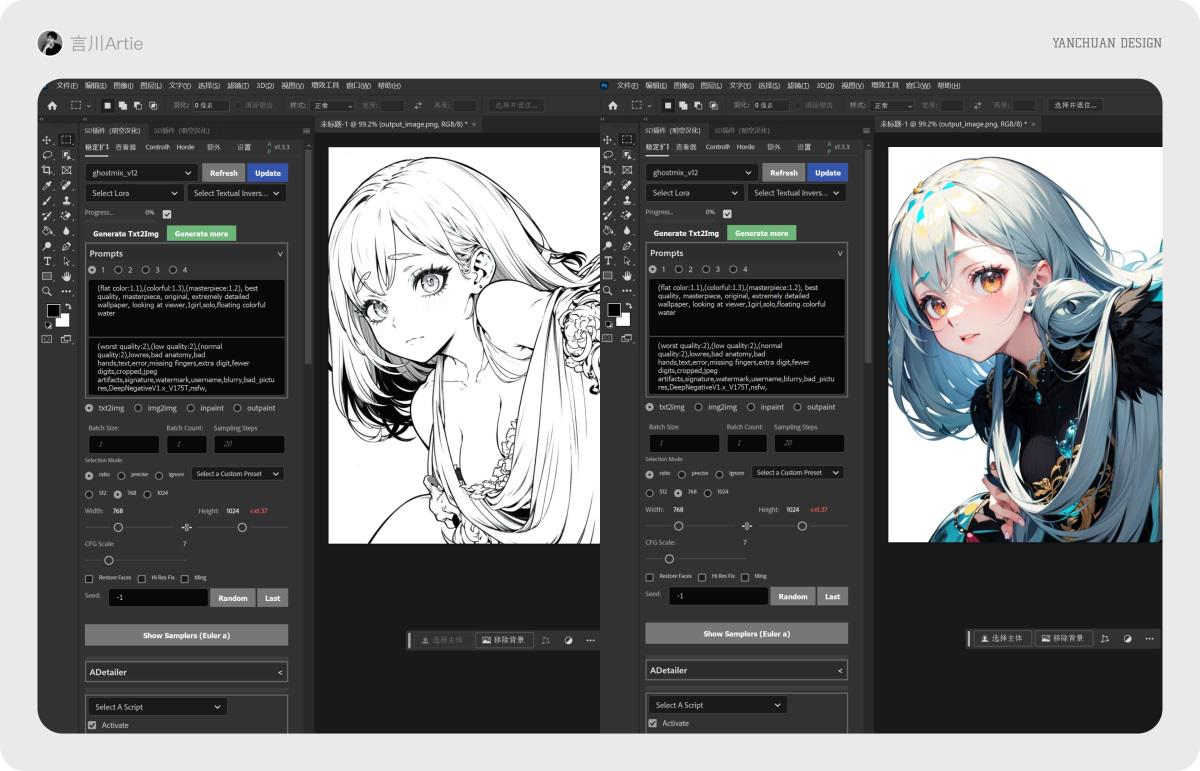
Task: Collapse the Prompts section
Action: [x=280, y=254]
